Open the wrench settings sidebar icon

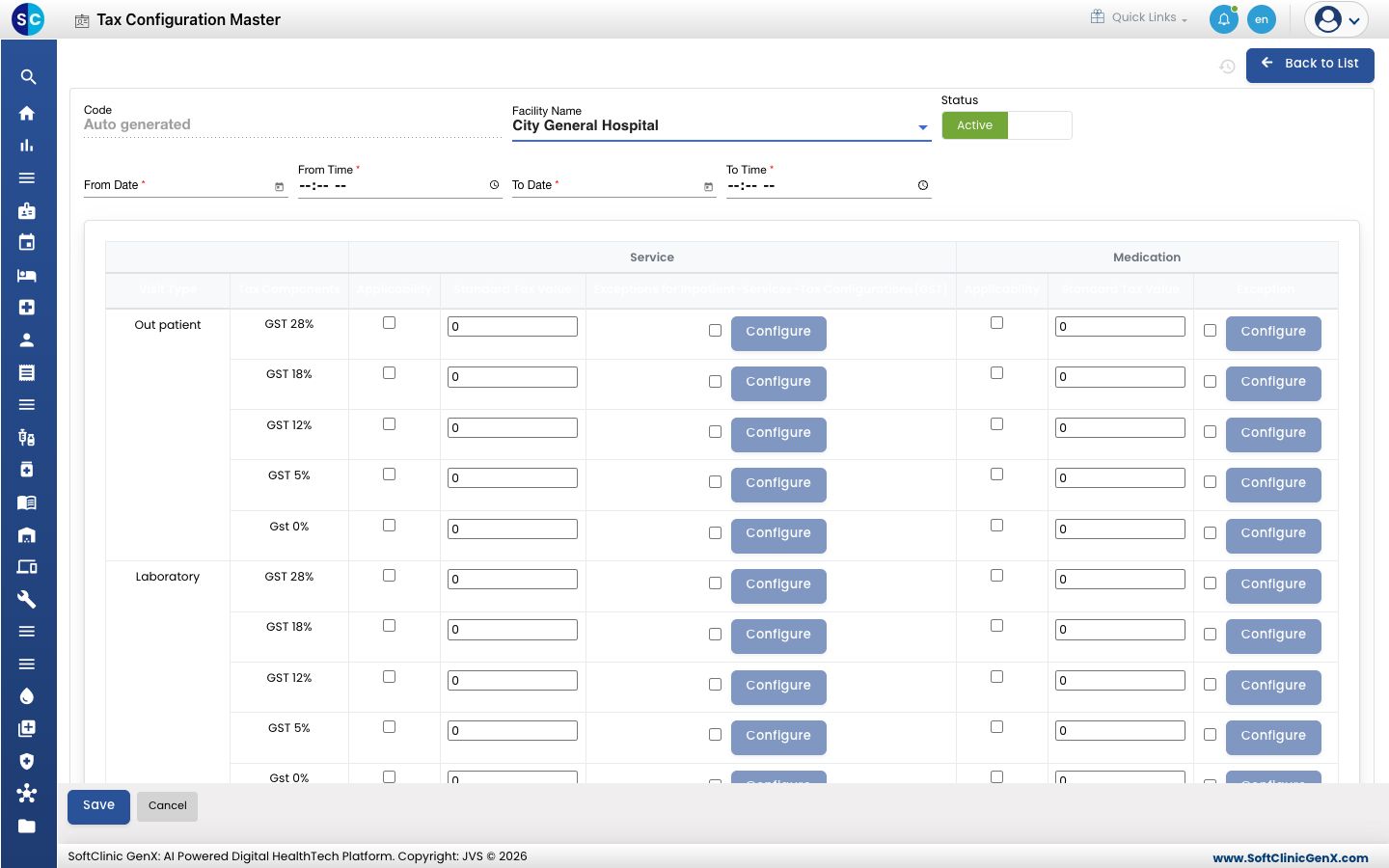click(x=27, y=599)
